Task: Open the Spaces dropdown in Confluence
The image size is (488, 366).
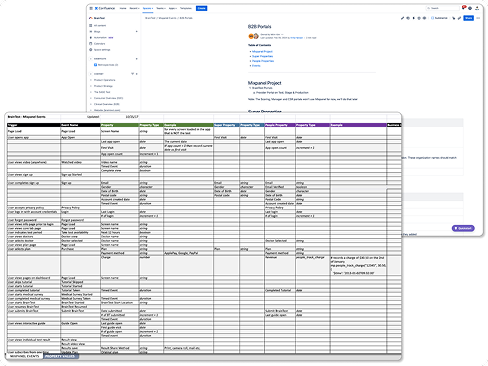Action: (148, 8)
